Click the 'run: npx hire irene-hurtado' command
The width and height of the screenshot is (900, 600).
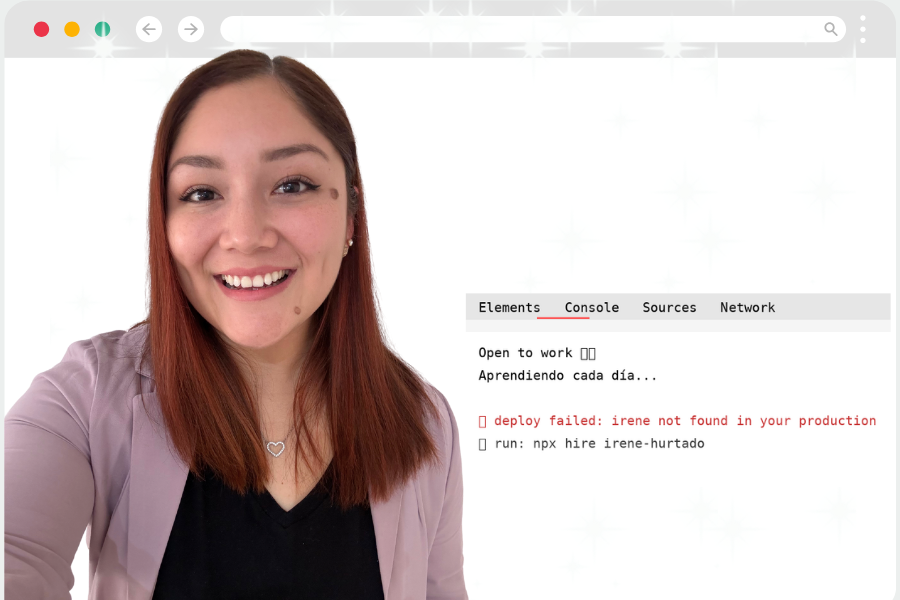click(599, 443)
